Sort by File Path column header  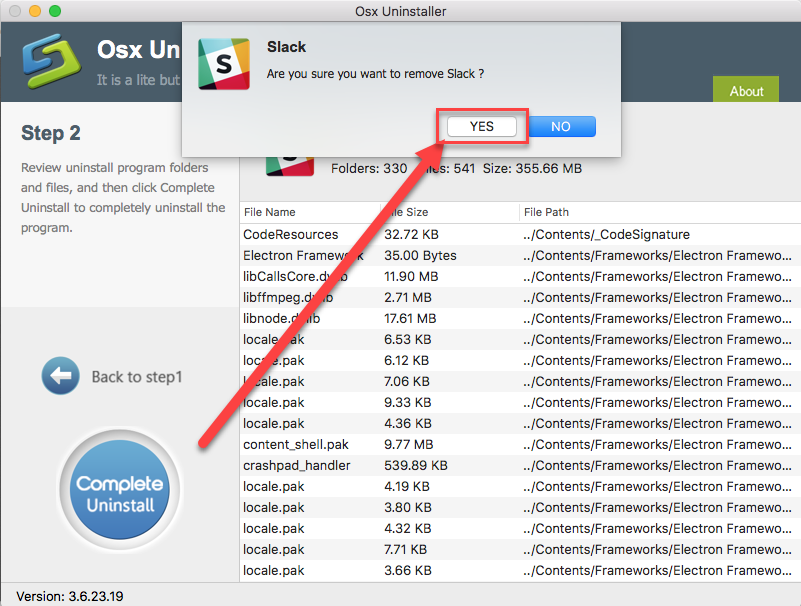(546, 212)
